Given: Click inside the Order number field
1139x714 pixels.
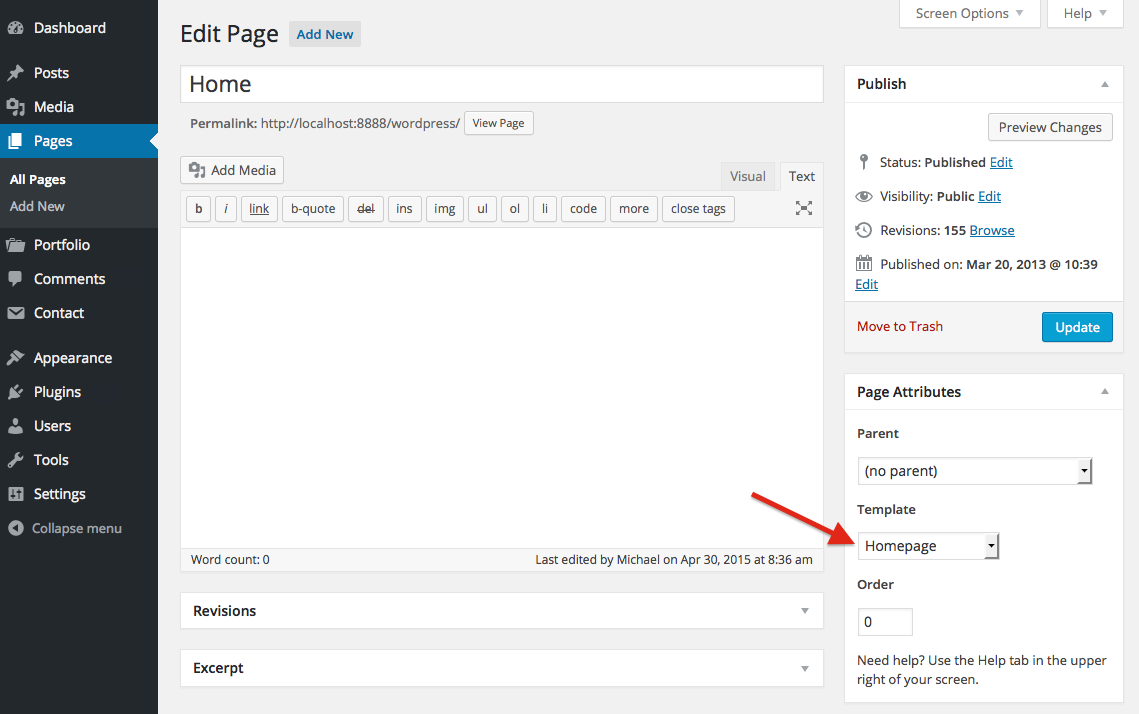Looking at the screenshot, I should (884, 621).
